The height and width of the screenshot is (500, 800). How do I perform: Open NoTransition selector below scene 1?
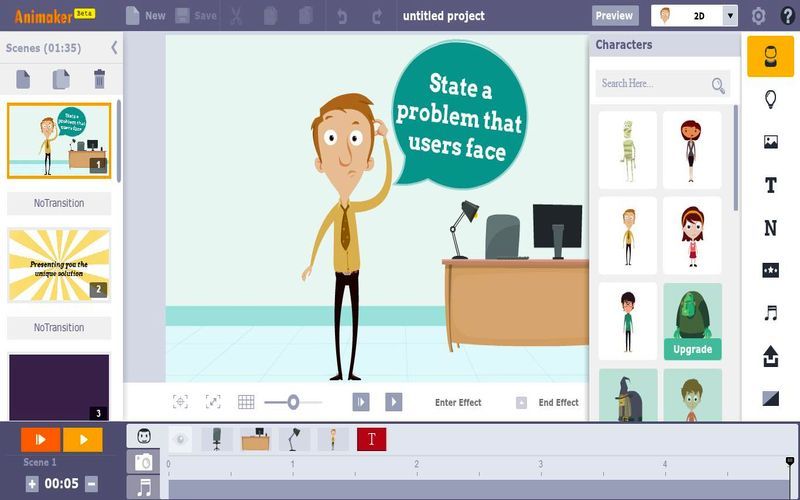(59, 203)
